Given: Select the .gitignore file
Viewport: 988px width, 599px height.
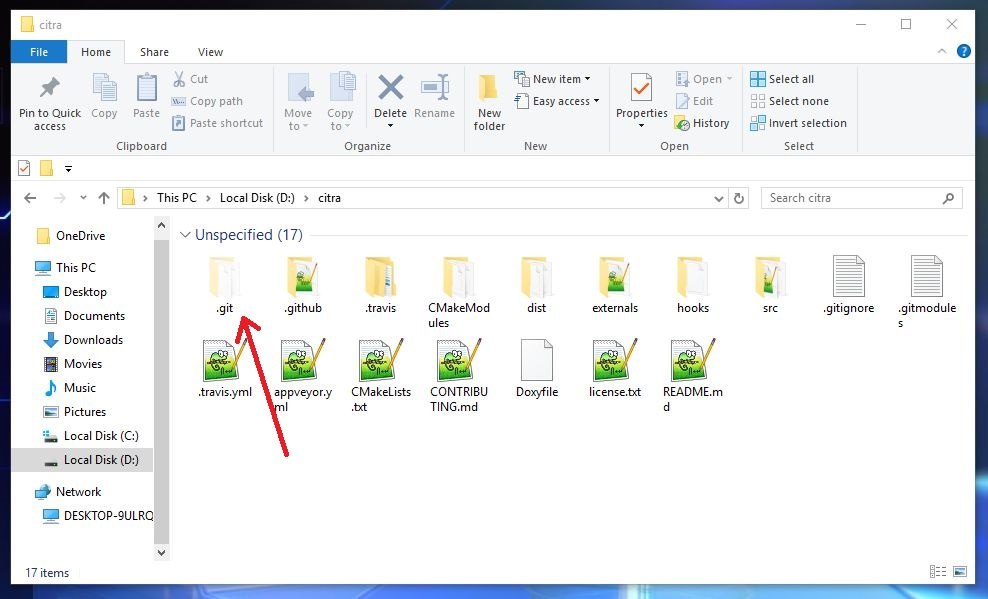Looking at the screenshot, I should pos(848,285).
